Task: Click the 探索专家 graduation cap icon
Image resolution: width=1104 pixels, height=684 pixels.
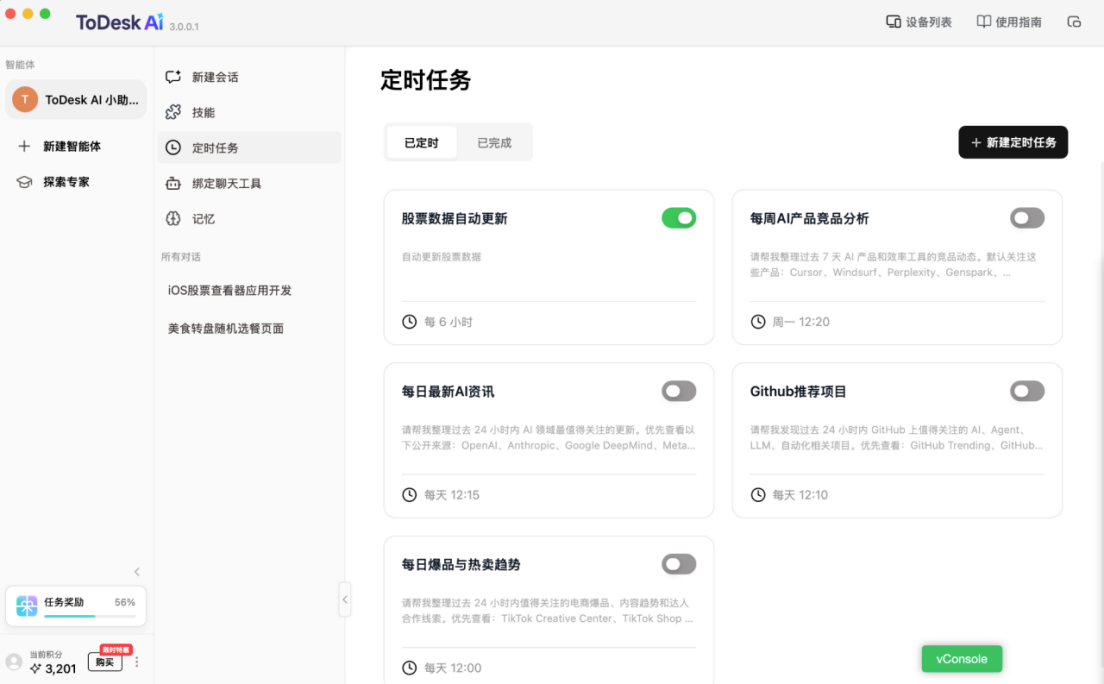Action: (24, 182)
